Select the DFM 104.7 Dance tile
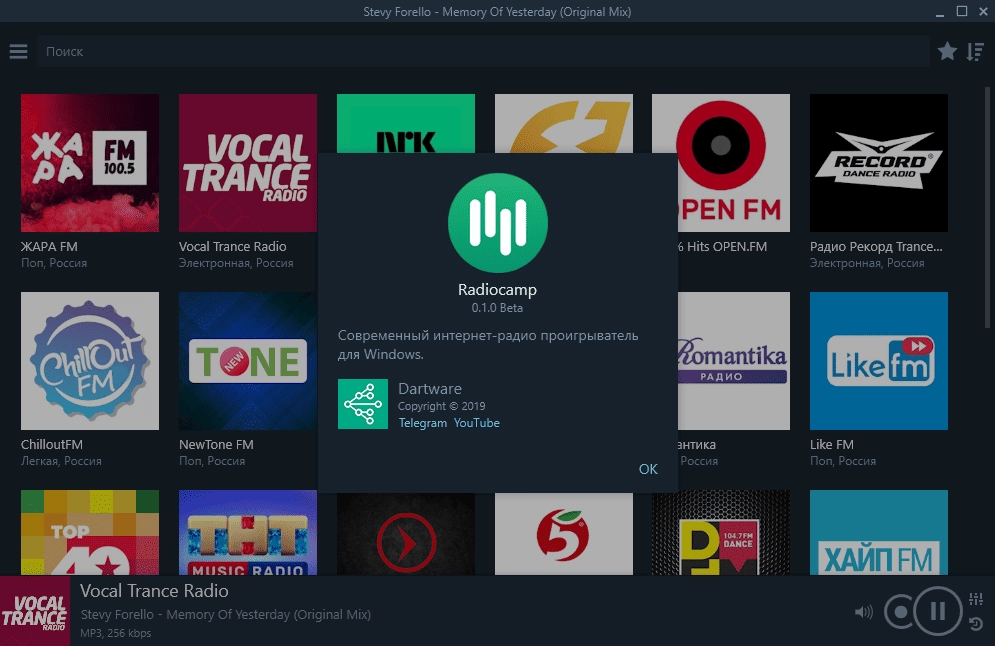This screenshot has height=646, width=995. 721,532
